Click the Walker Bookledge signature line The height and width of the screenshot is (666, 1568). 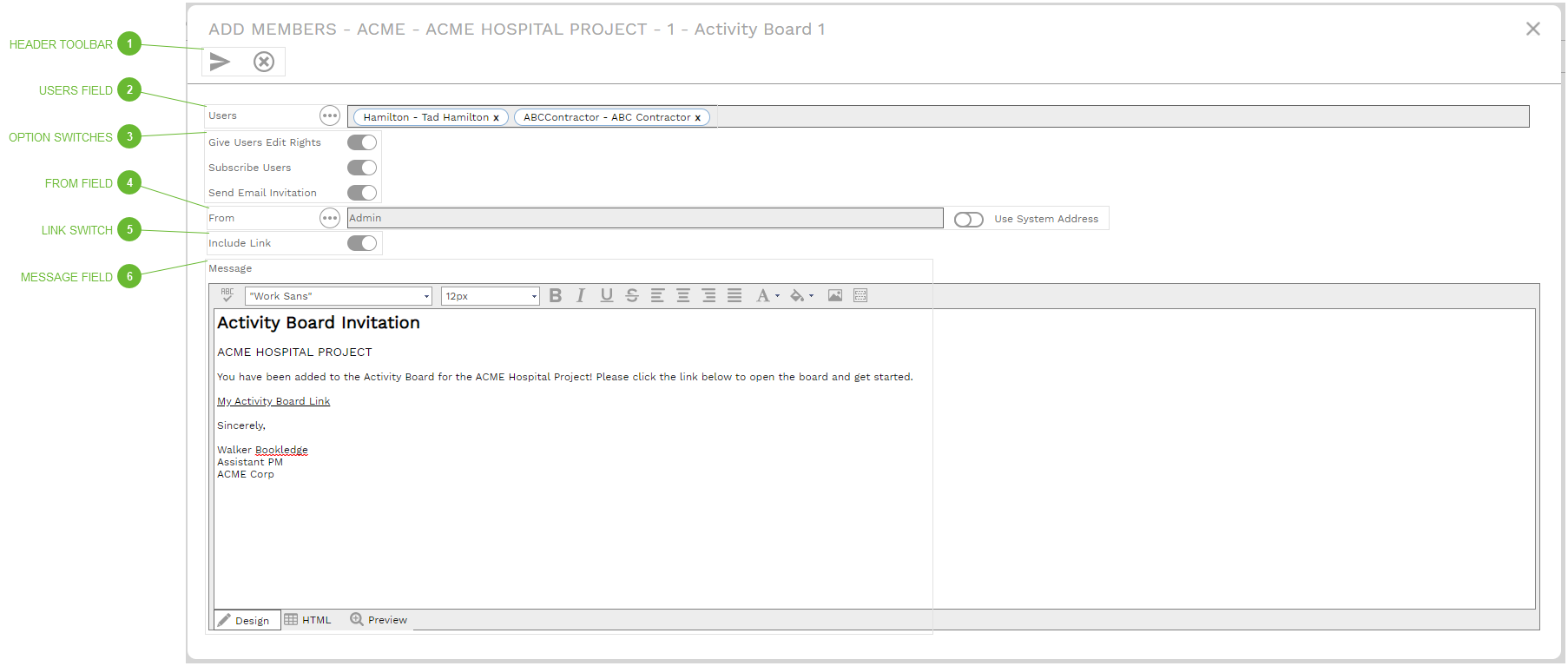click(262, 450)
